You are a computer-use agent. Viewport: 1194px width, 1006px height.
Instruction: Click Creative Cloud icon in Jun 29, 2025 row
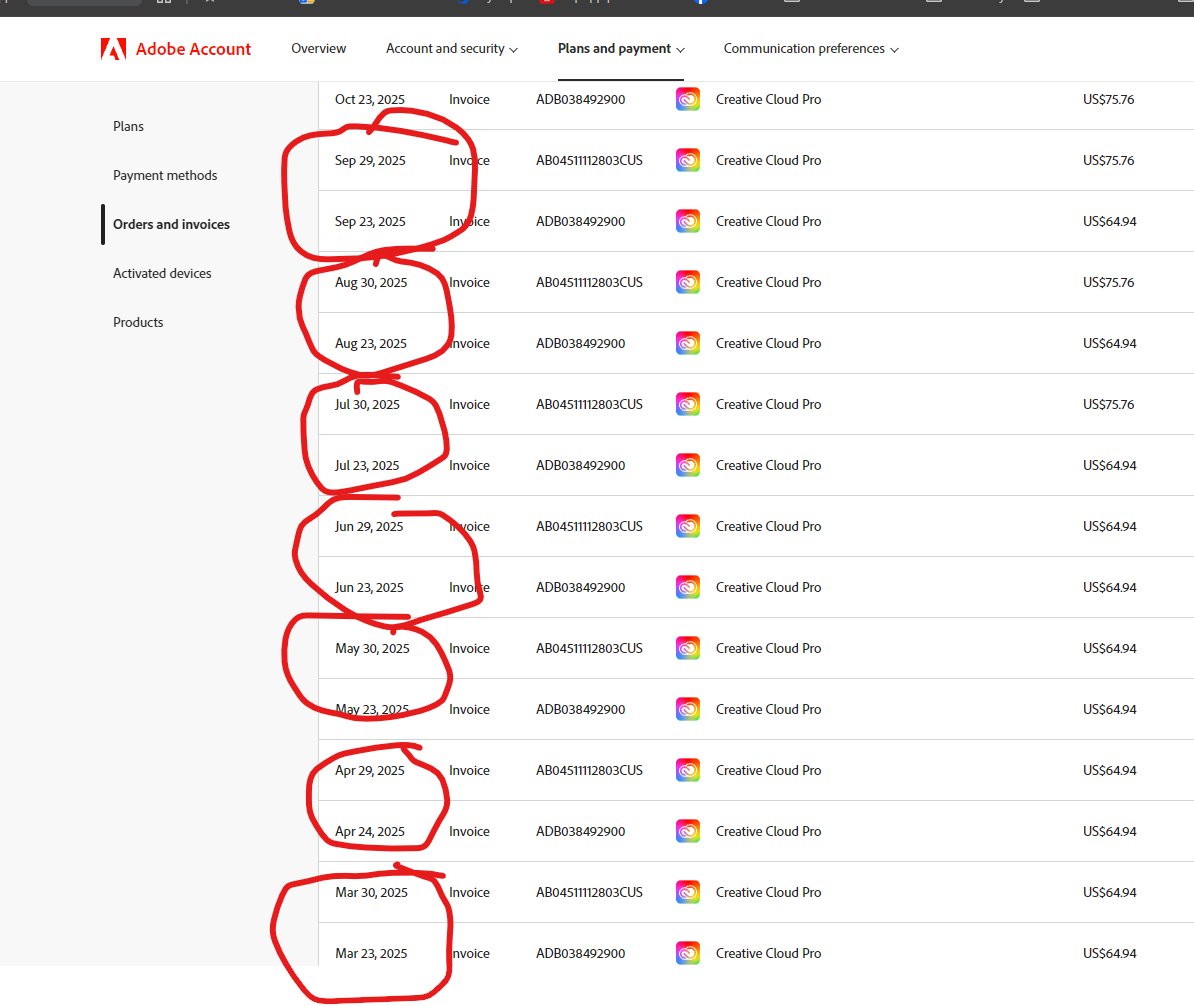(688, 526)
